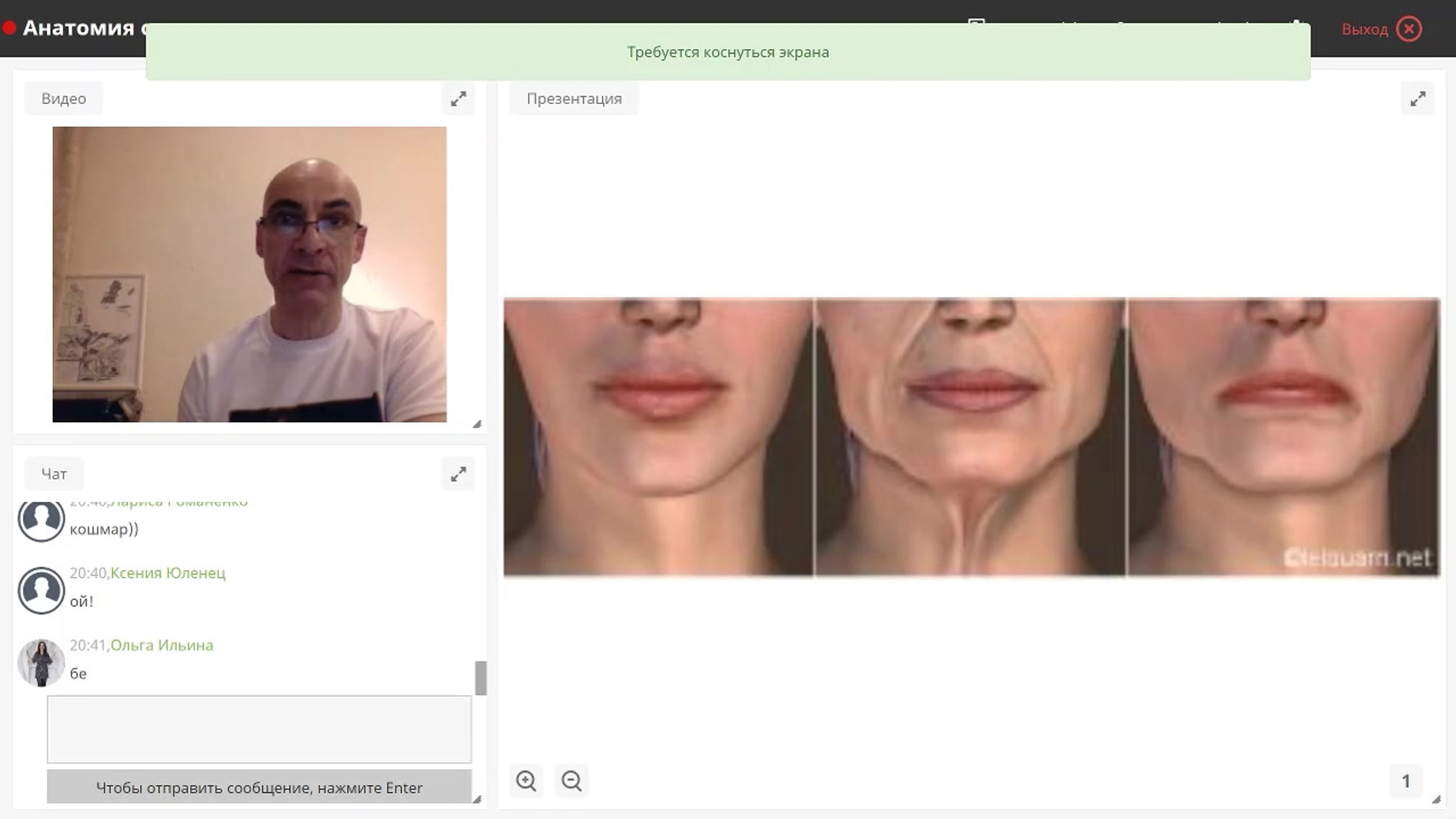Select the Презентация panel tab label
Image resolution: width=1456 pixels, height=819 pixels.
coord(574,99)
